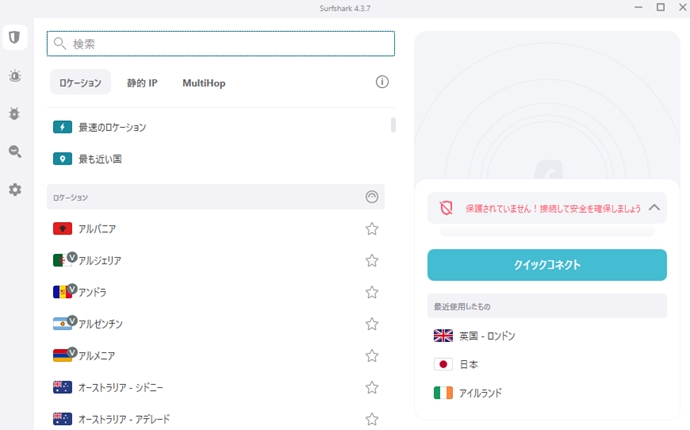This screenshot has width=690, height=430.
Task: Favorite アンドラ with its star
Action: [372, 292]
